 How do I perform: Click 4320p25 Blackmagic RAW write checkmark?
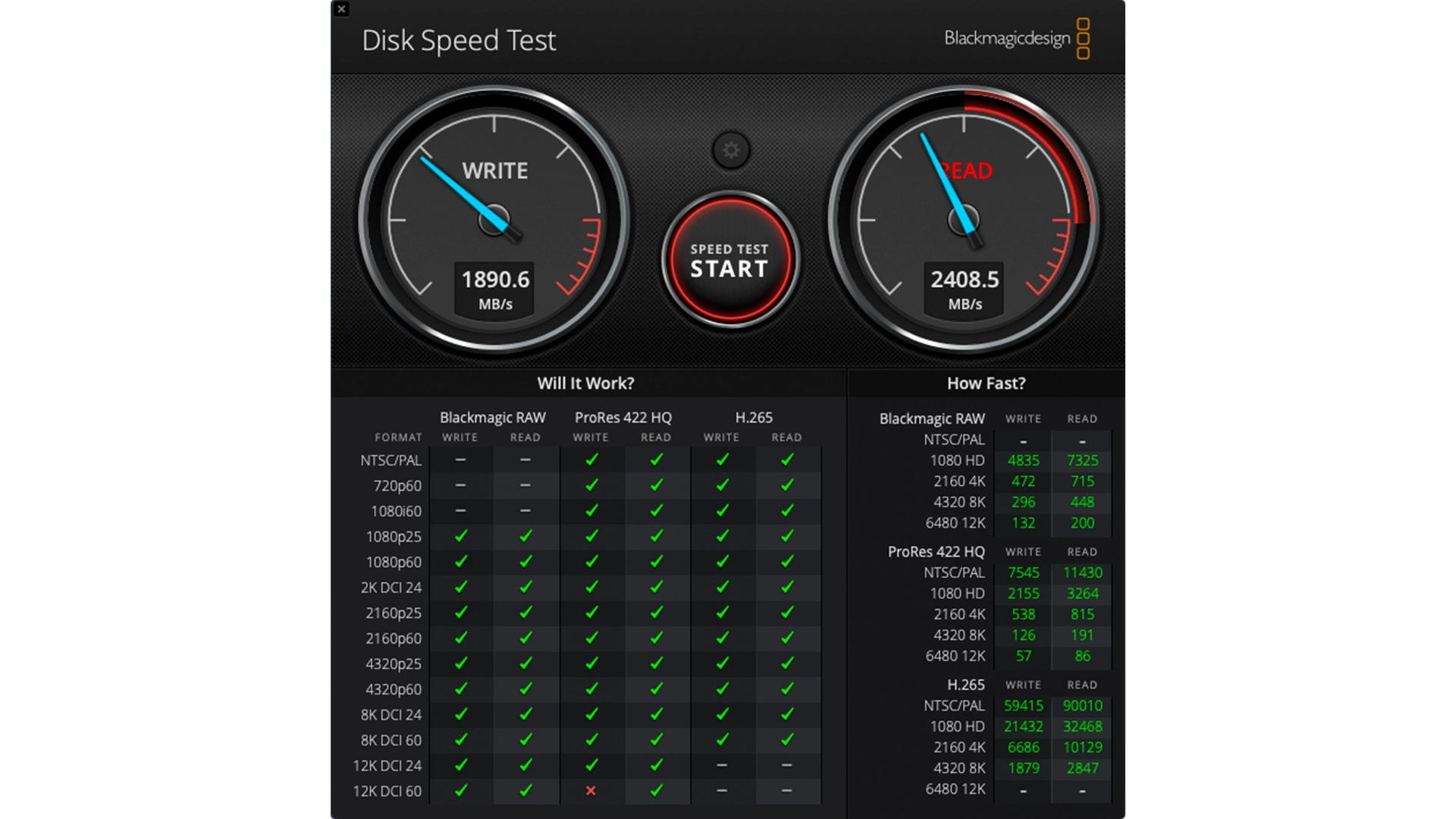[x=460, y=663]
